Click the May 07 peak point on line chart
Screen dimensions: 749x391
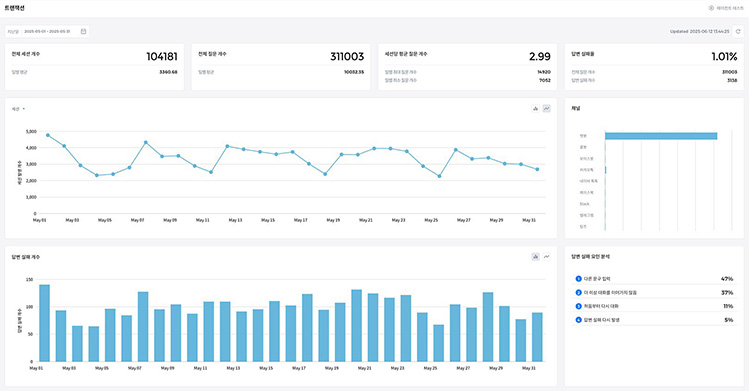pos(146,142)
